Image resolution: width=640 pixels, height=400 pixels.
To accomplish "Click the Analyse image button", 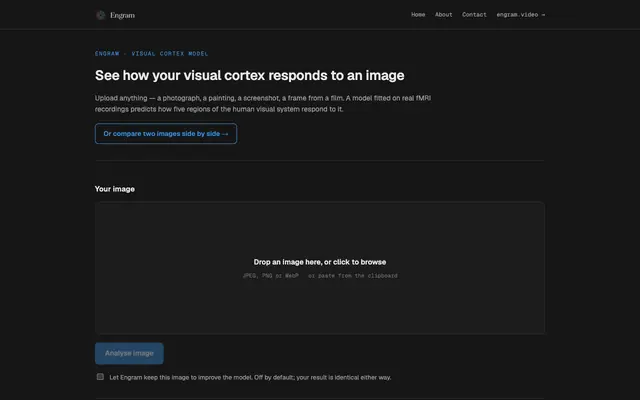I will [129, 353].
